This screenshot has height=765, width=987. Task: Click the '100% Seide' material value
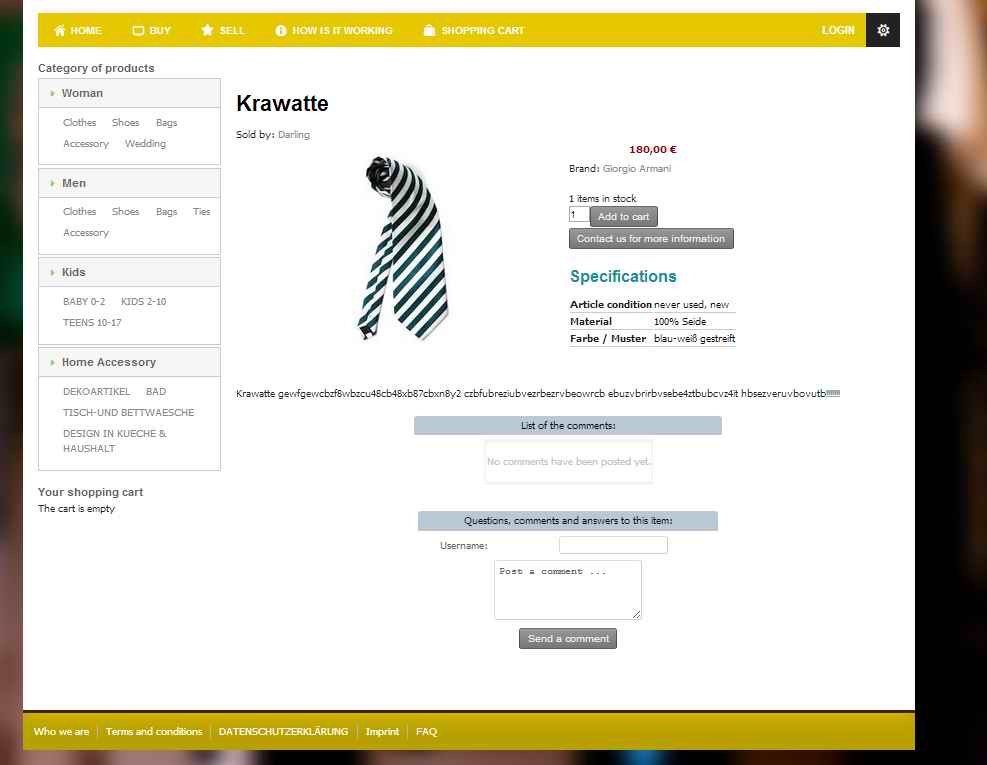[680, 322]
